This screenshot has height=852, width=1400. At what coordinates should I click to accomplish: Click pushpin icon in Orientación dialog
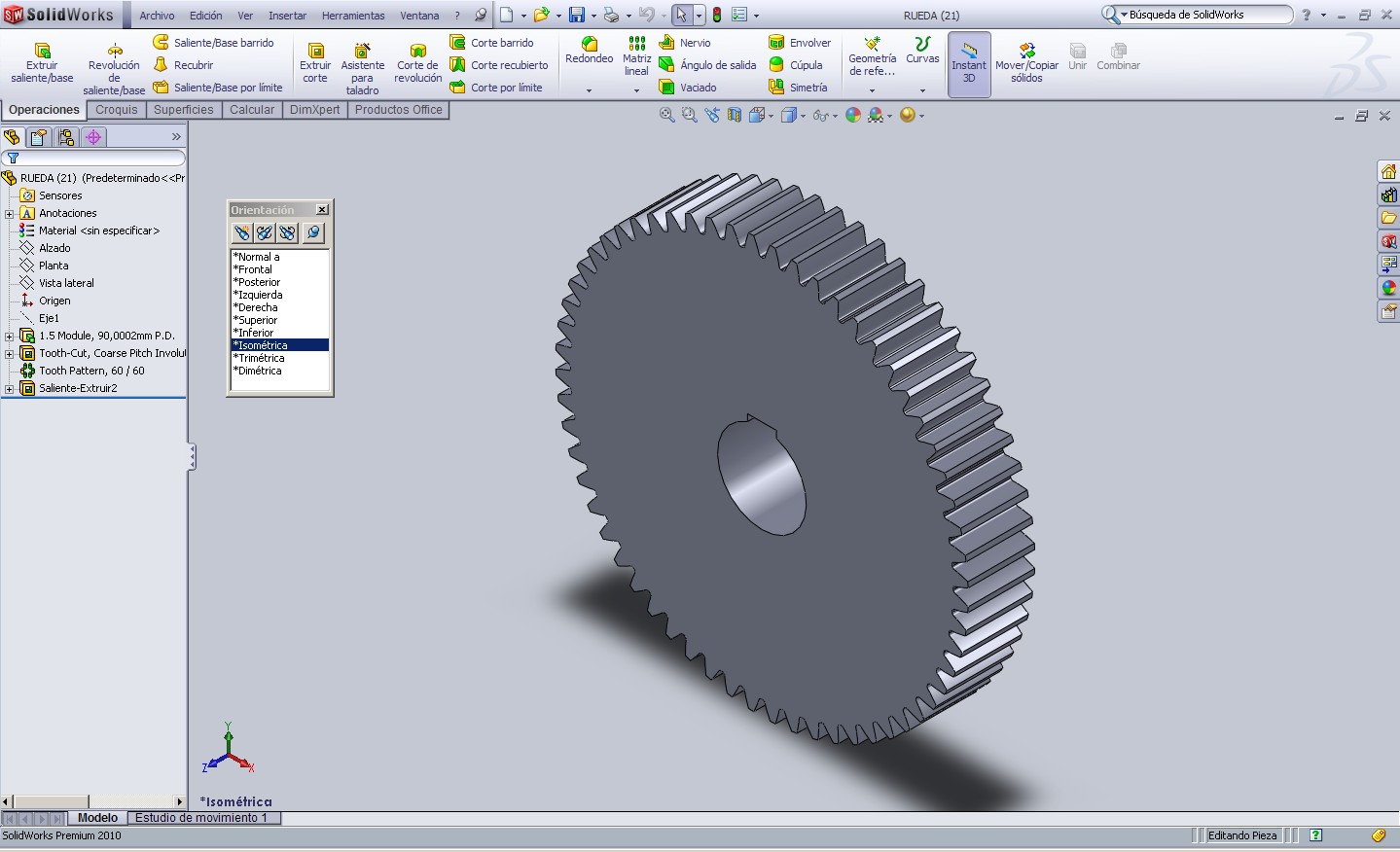[x=312, y=232]
